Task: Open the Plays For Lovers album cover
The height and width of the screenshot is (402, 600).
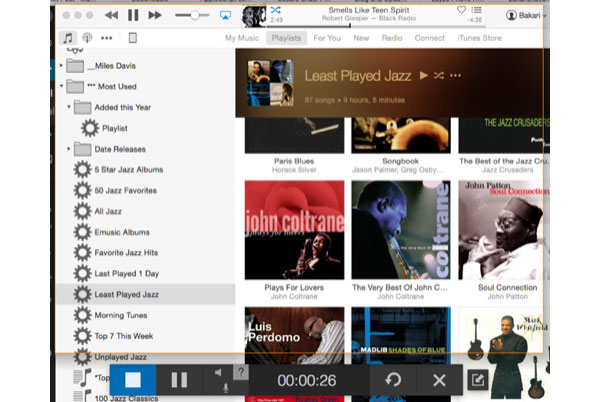Action: coord(294,230)
